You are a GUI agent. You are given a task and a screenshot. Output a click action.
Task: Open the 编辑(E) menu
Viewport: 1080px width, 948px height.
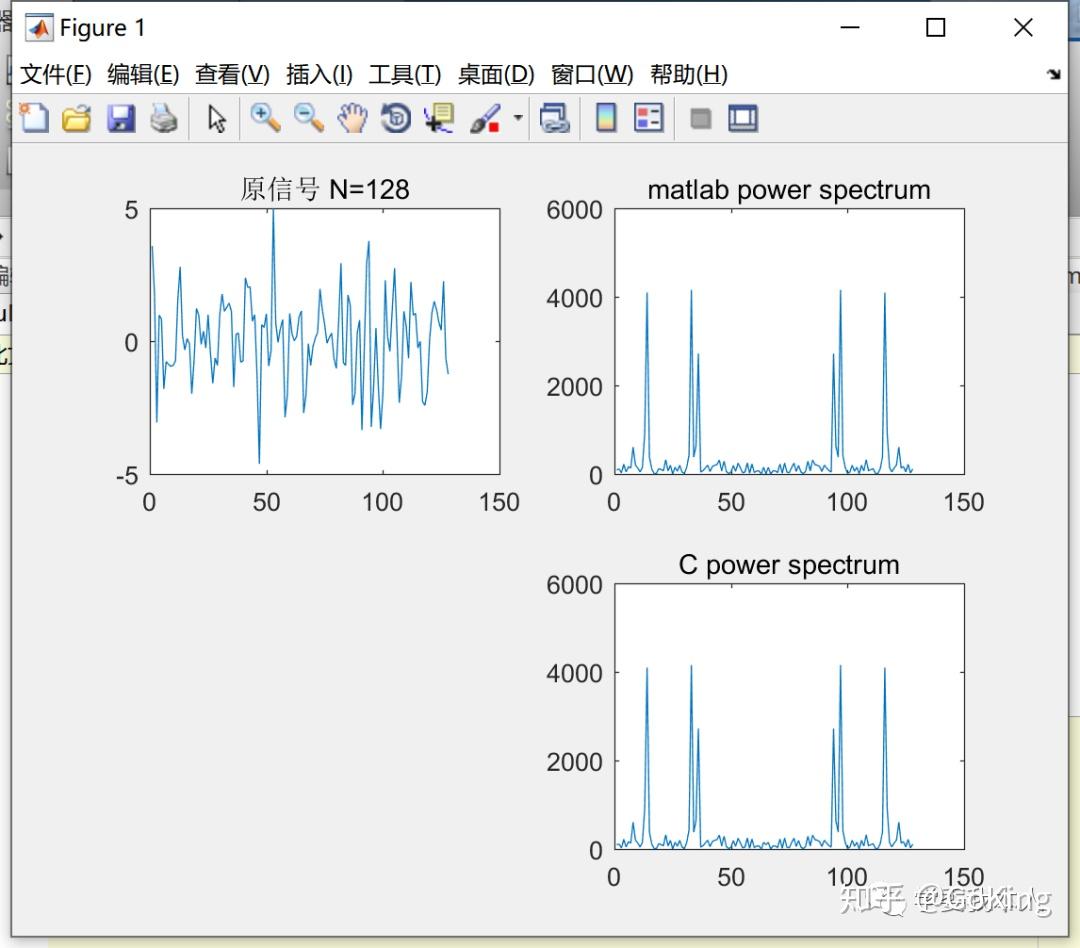143,74
